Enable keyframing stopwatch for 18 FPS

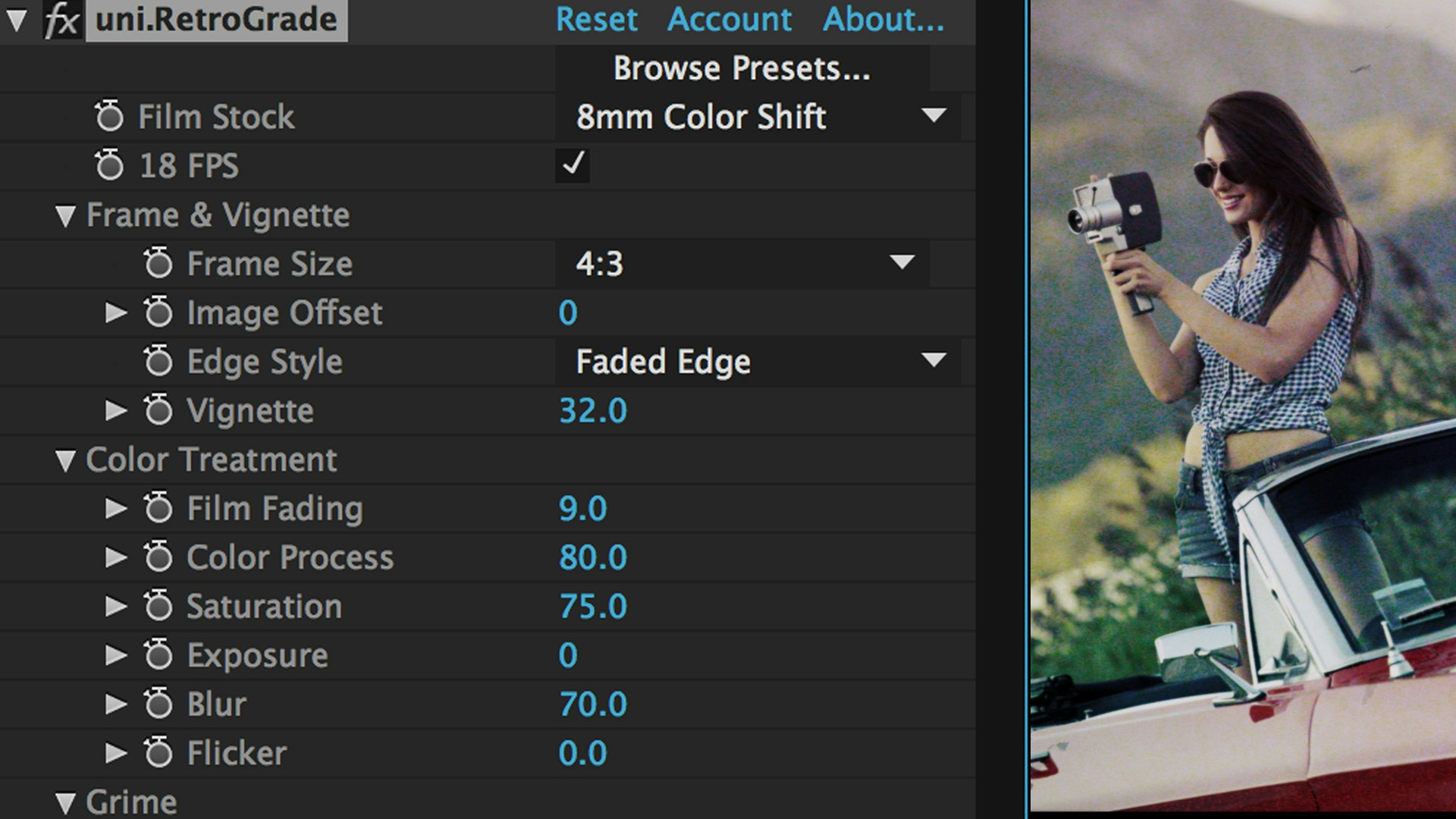(x=109, y=165)
